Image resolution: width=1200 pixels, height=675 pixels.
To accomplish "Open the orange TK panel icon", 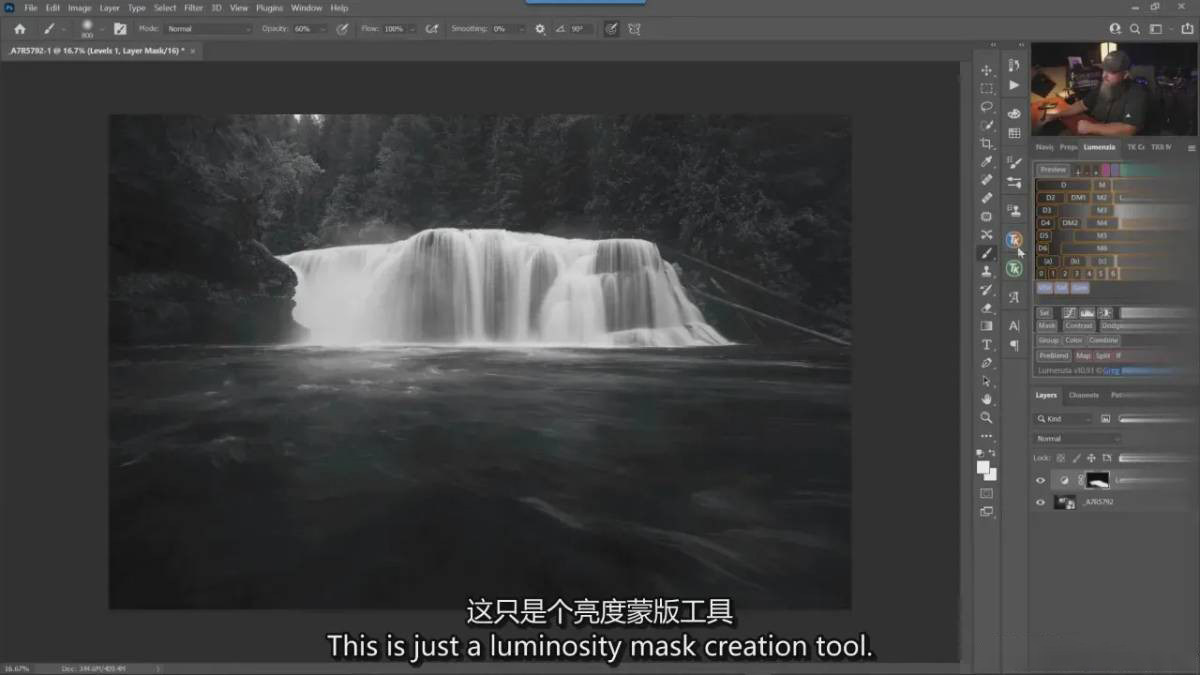I will 1014,240.
